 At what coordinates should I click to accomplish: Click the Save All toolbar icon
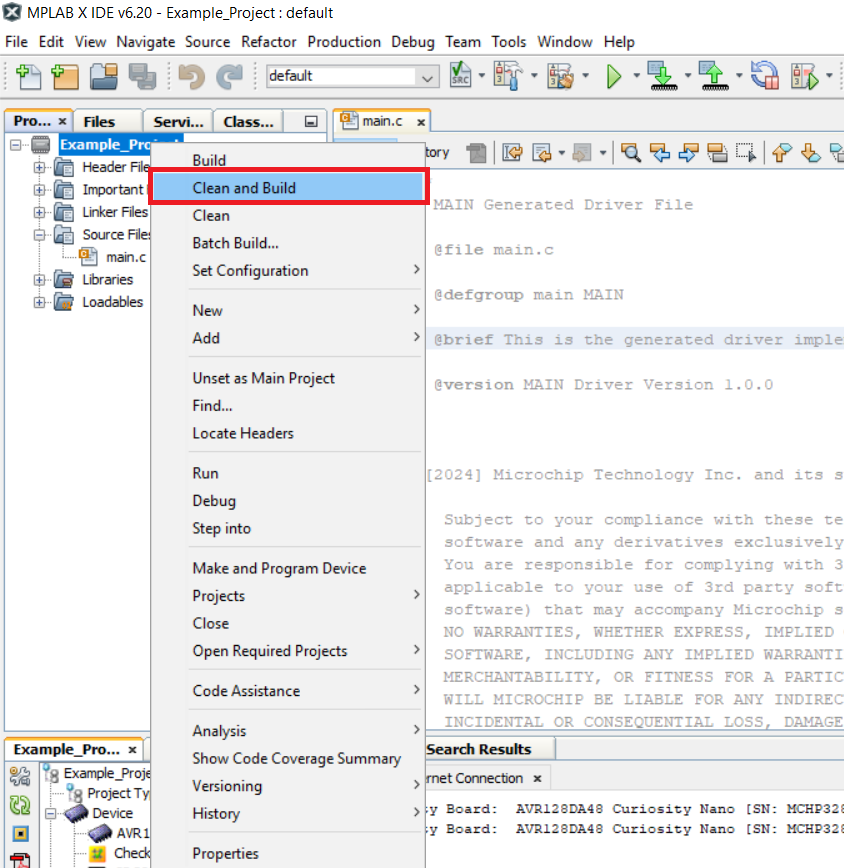click(142, 76)
